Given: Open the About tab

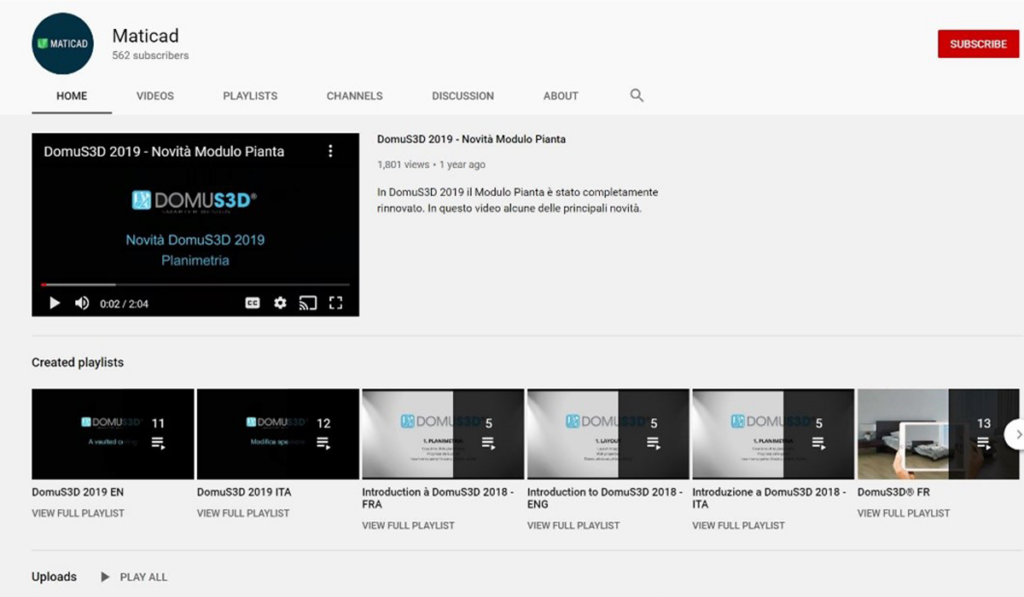Looking at the screenshot, I should (561, 96).
